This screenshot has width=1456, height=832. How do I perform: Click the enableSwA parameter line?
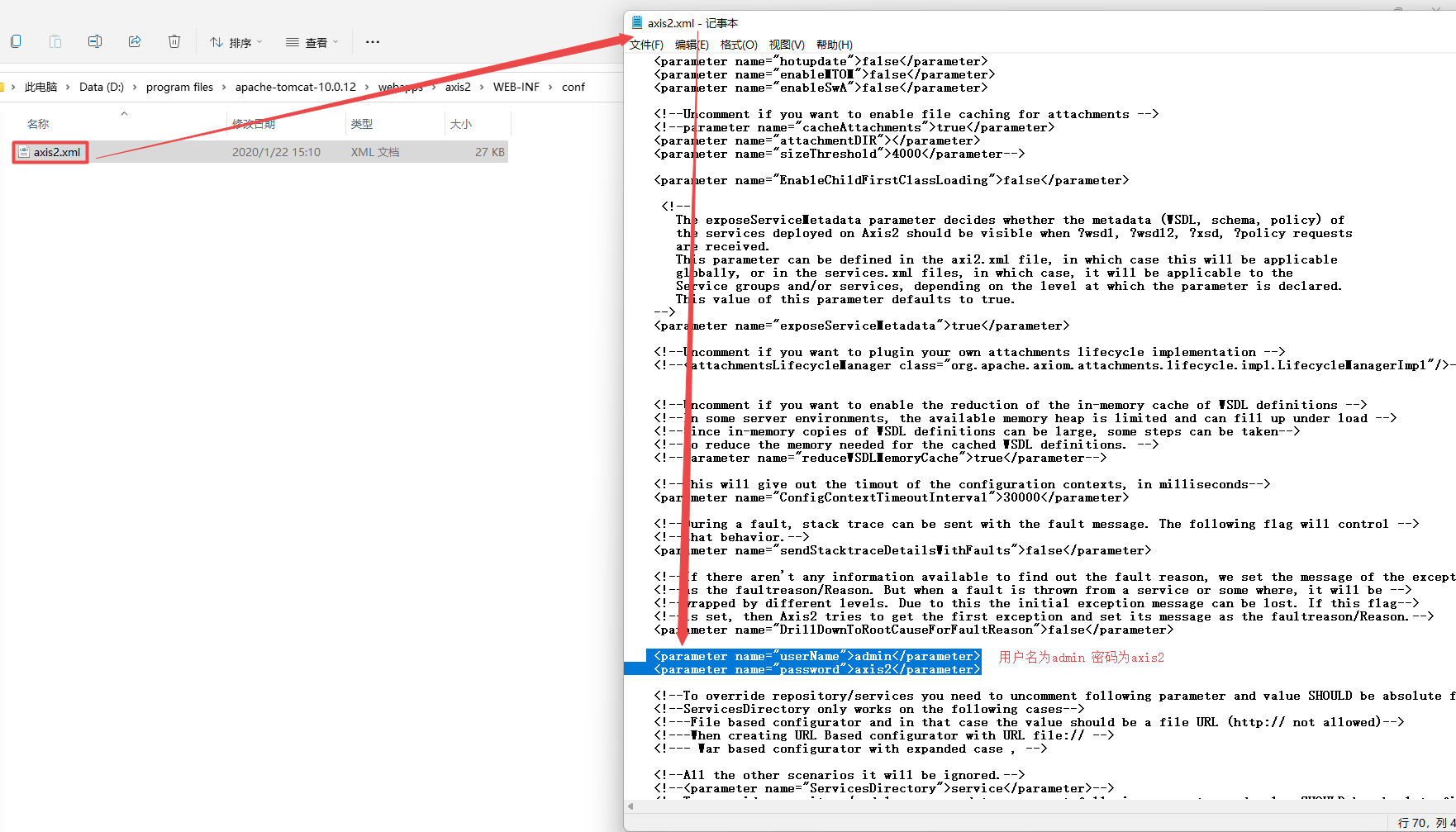(821, 88)
